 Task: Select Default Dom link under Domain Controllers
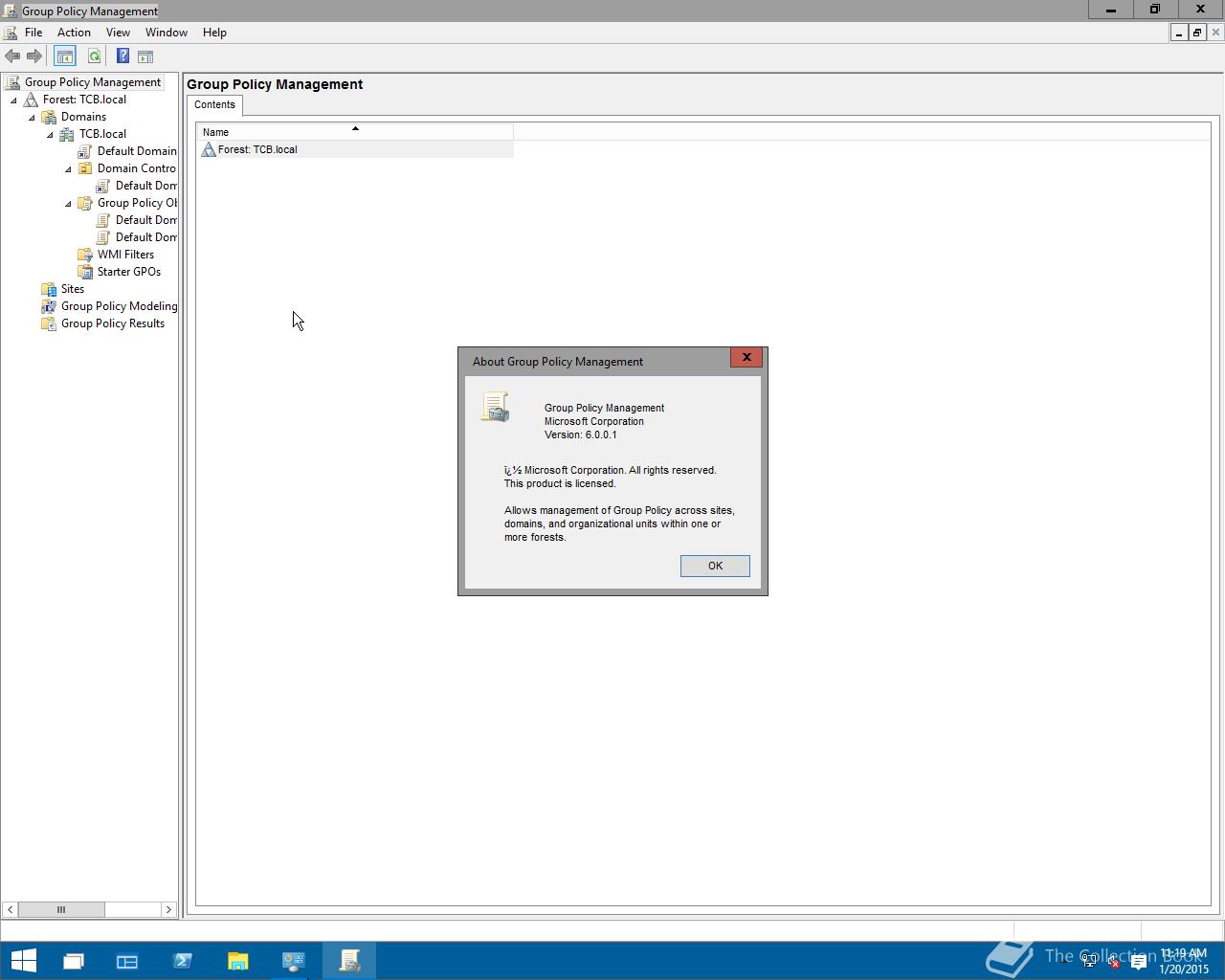145,186
